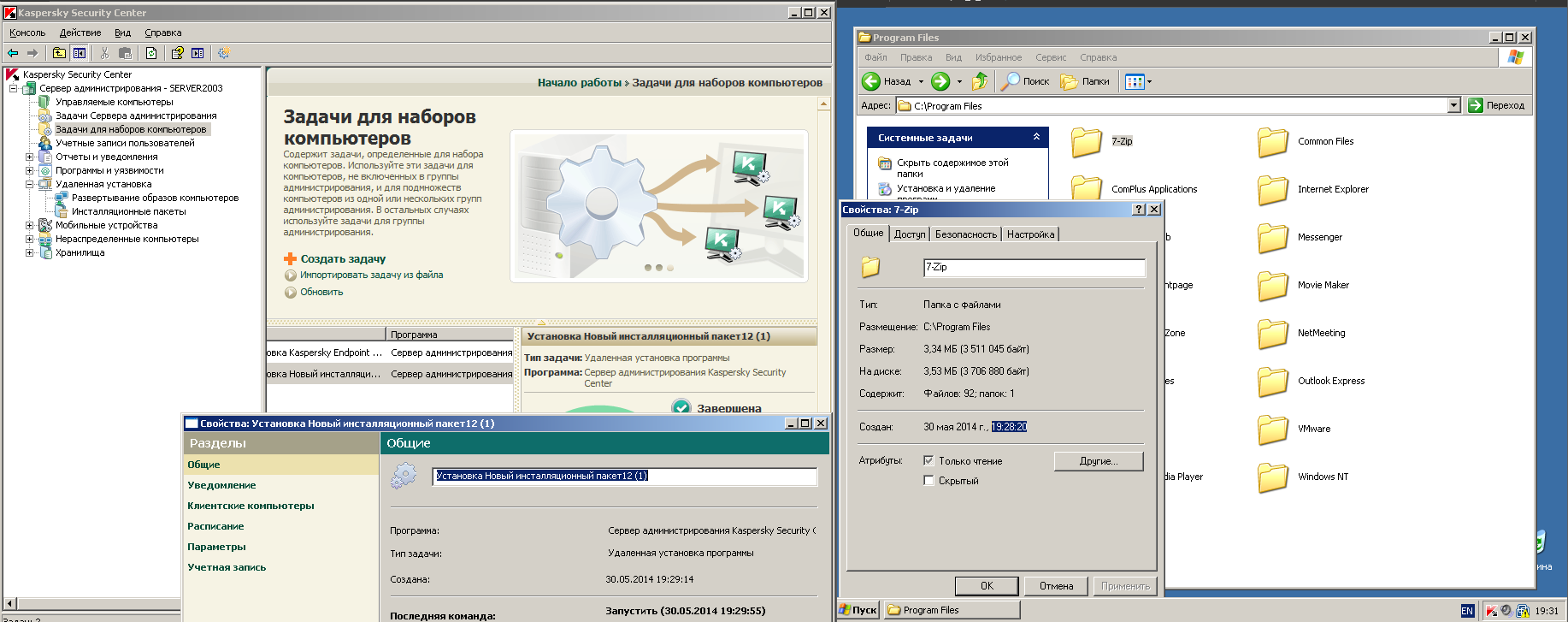Viewport: 1568px width, 622px height.
Task: Open help via question mark toolbar icon
Action: 177,53
